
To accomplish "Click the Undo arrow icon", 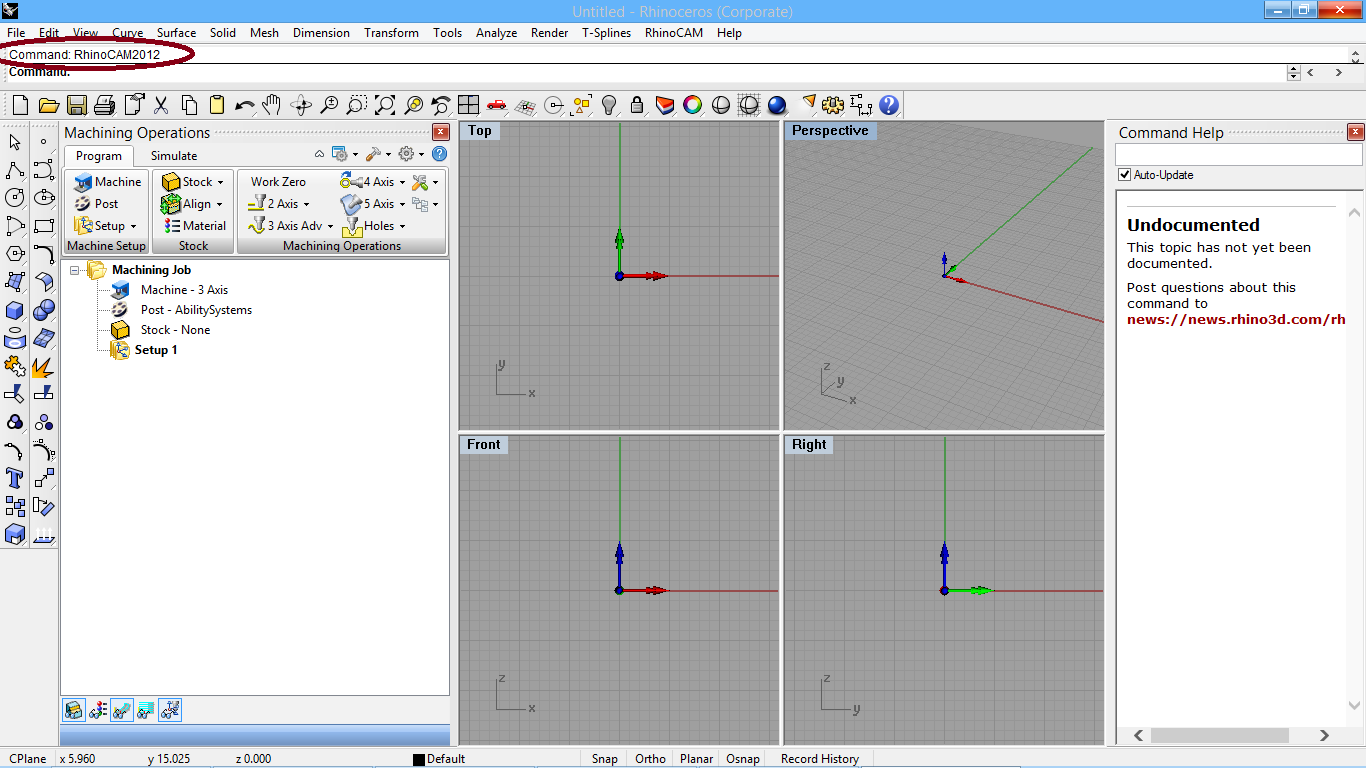I will pyautogui.click(x=245, y=105).
